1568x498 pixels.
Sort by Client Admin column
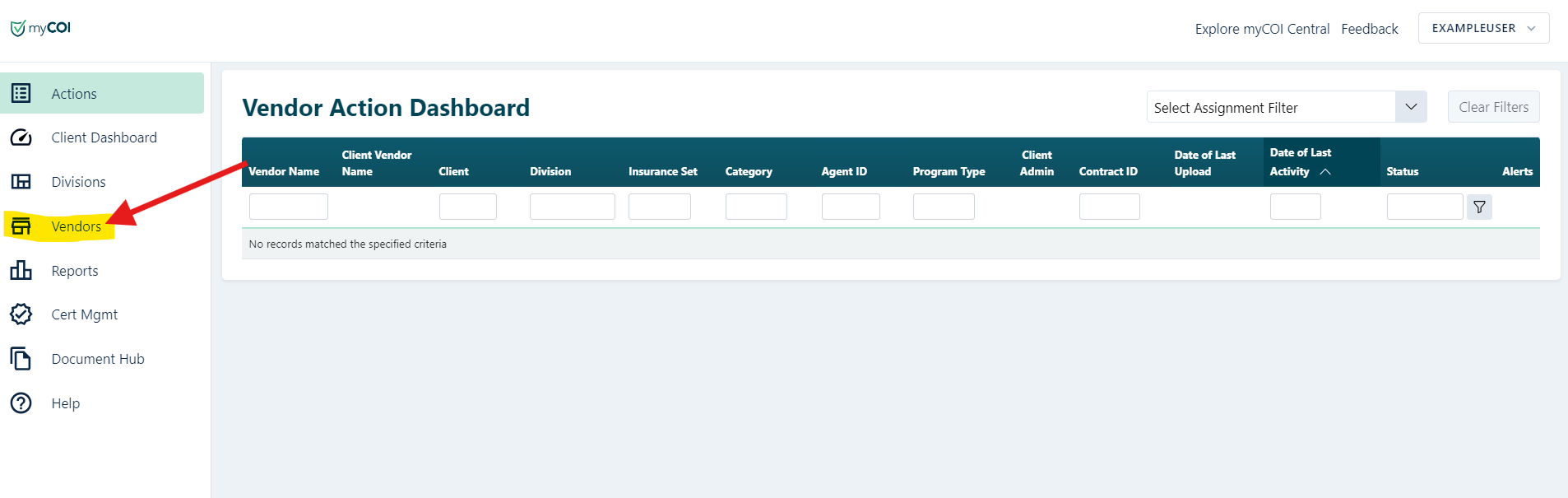point(1037,163)
